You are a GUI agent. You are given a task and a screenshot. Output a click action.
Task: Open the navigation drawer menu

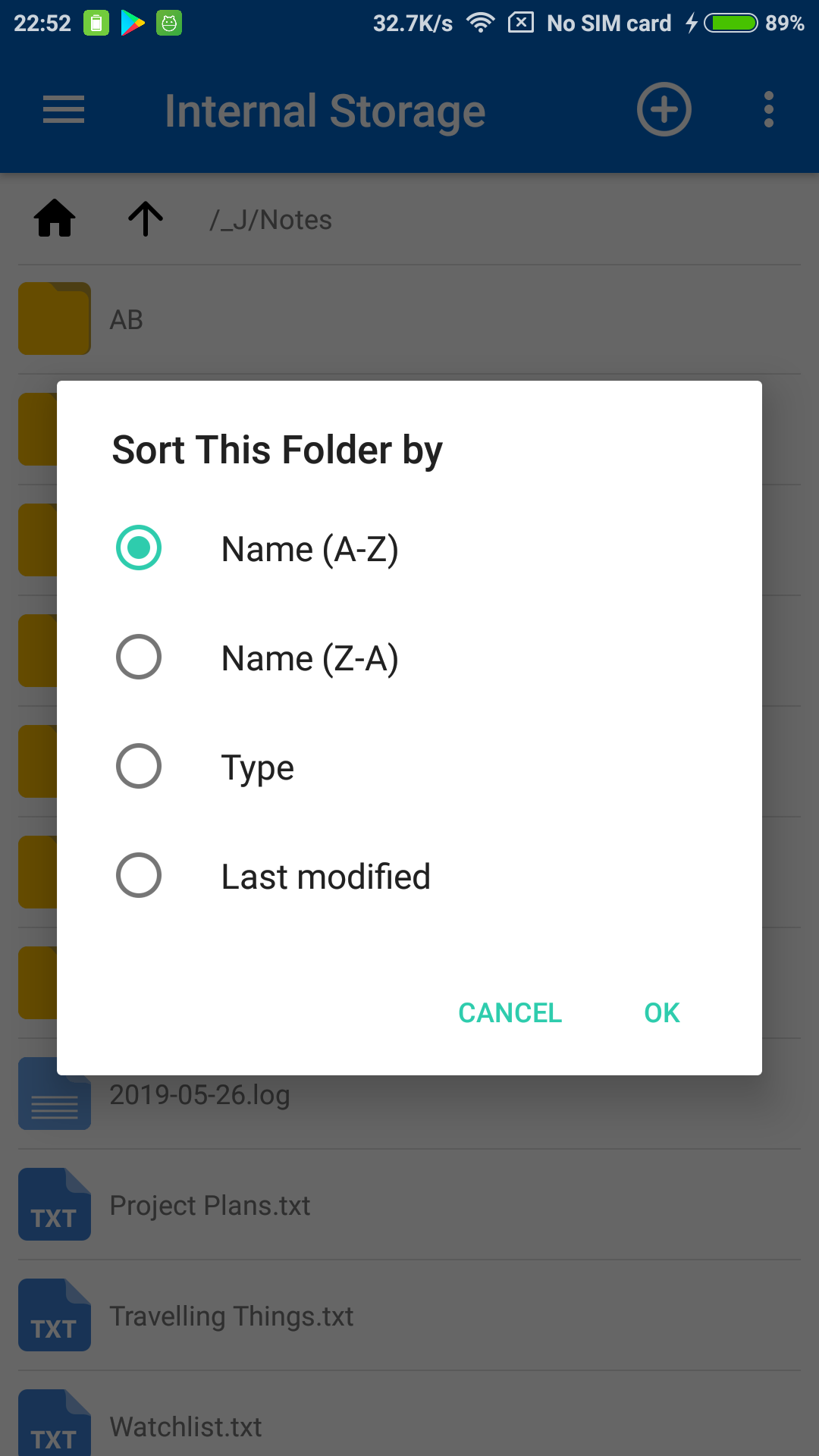click(63, 110)
